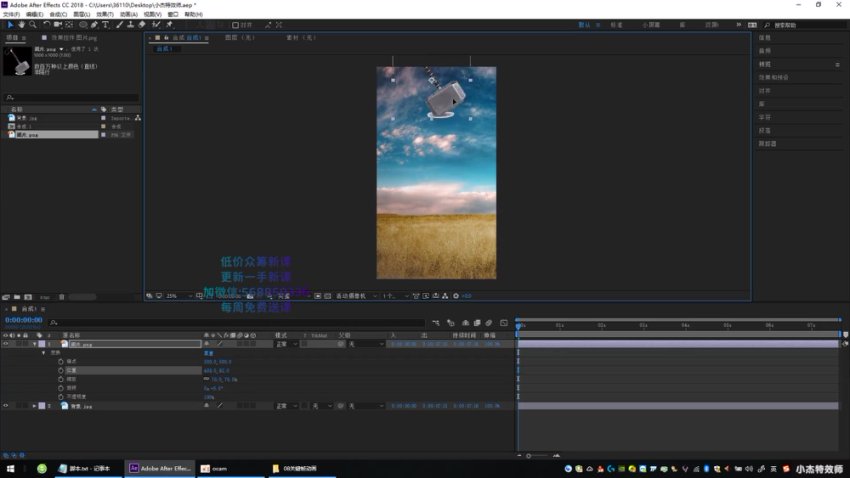Open the 合成(C) menu
The image size is (850, 478).
pos(58,14)
